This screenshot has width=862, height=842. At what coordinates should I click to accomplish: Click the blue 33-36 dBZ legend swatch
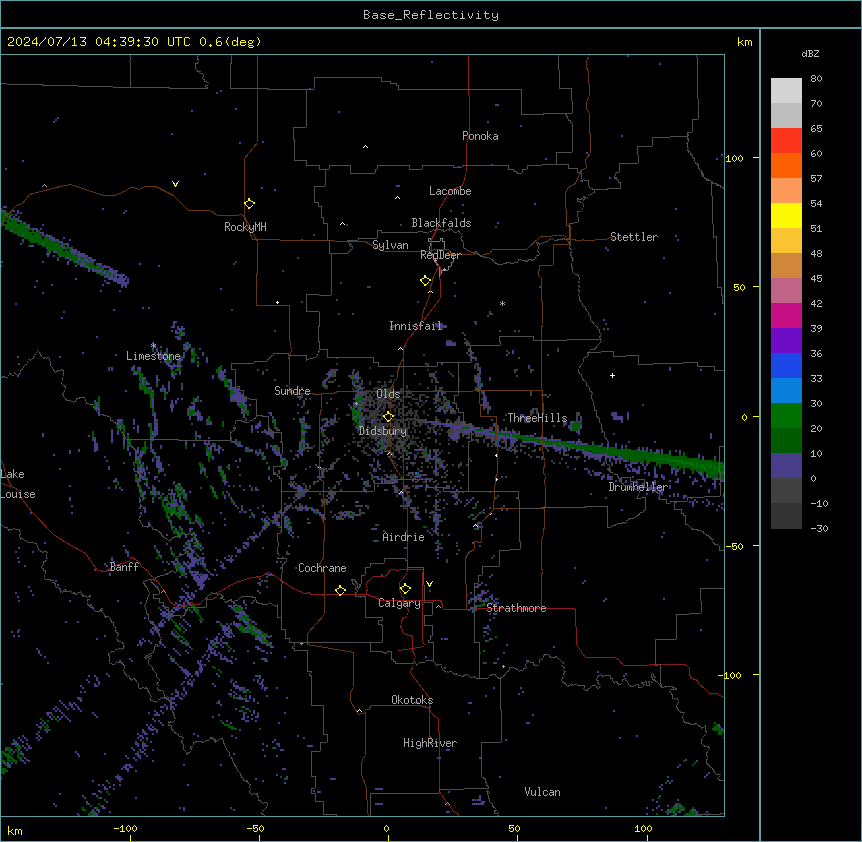tap(786, 365)
